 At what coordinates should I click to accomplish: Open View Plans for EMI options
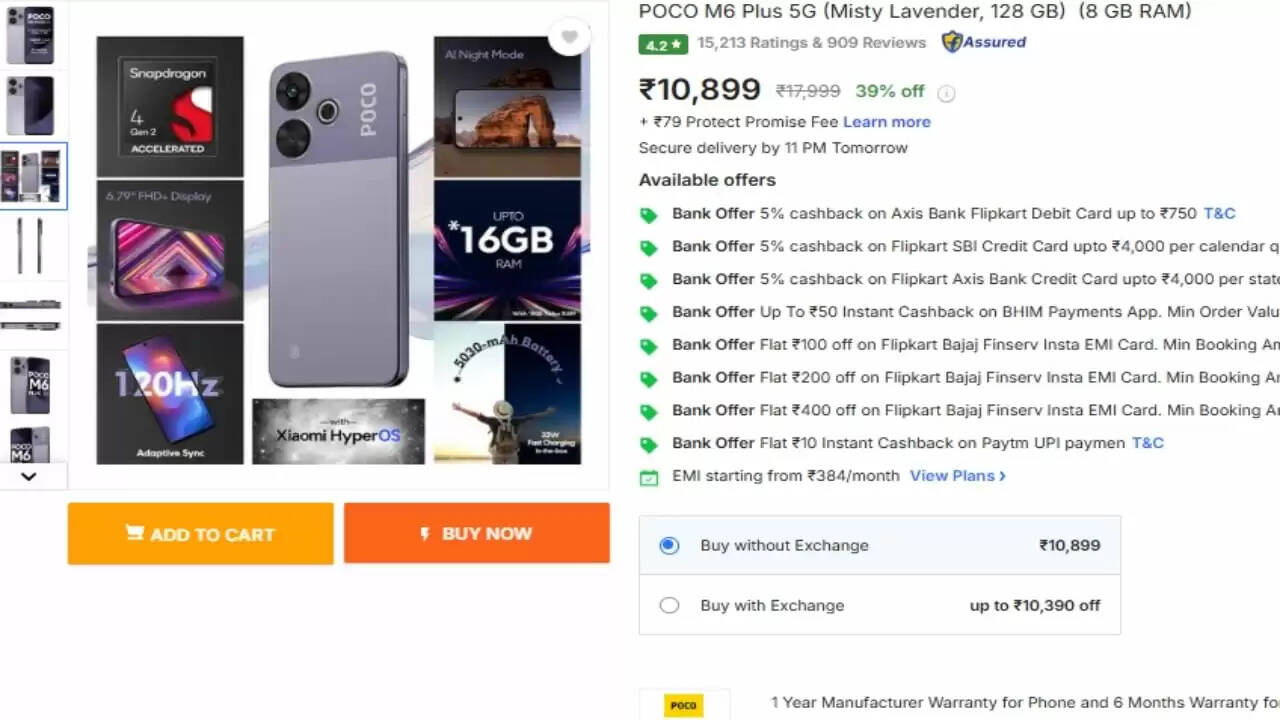[955, 475]
